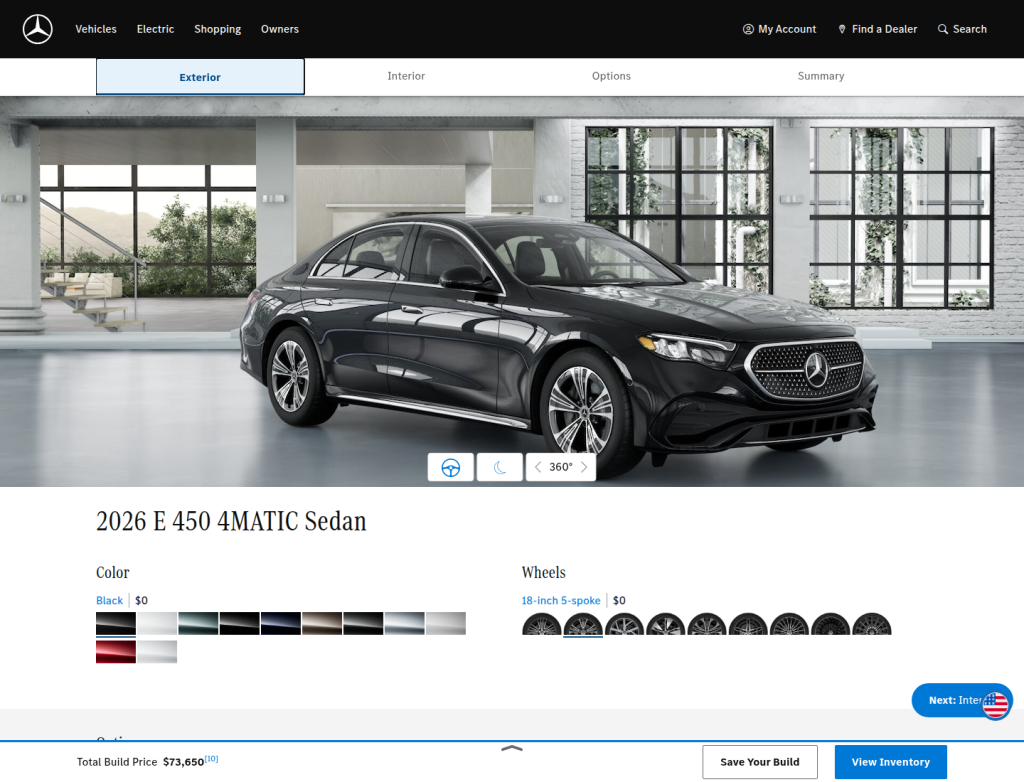Click Find a Dealer

pyautogui.click(x=877, y=29)
